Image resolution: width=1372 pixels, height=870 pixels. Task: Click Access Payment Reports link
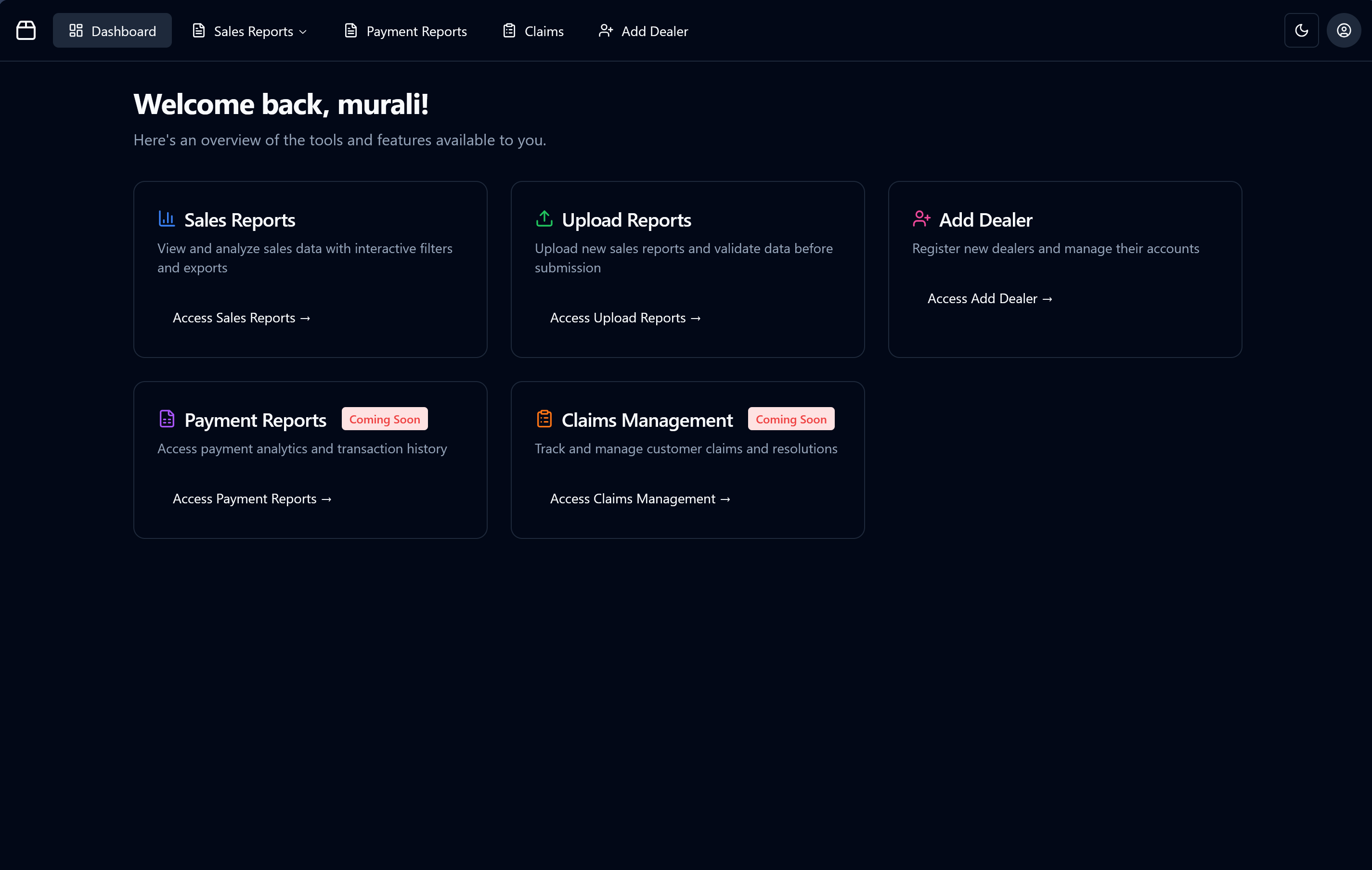[252, 498]
